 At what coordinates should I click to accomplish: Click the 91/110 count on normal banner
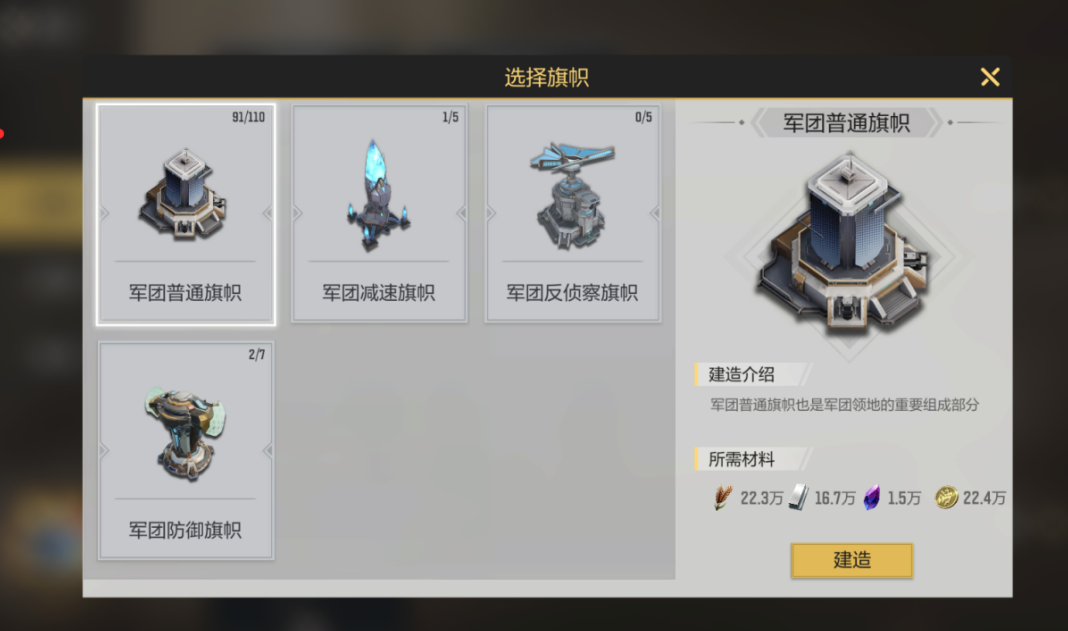[x=248, y=117]
